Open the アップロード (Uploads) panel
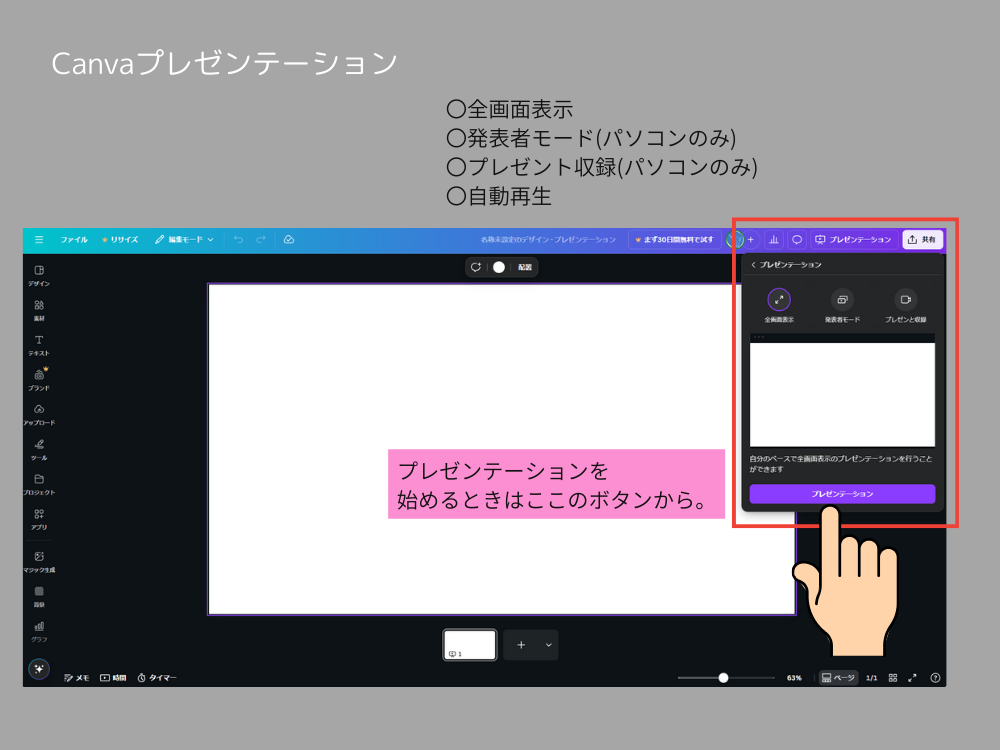This screenshot has width=1000, height=750. click(x=38, y=415)
